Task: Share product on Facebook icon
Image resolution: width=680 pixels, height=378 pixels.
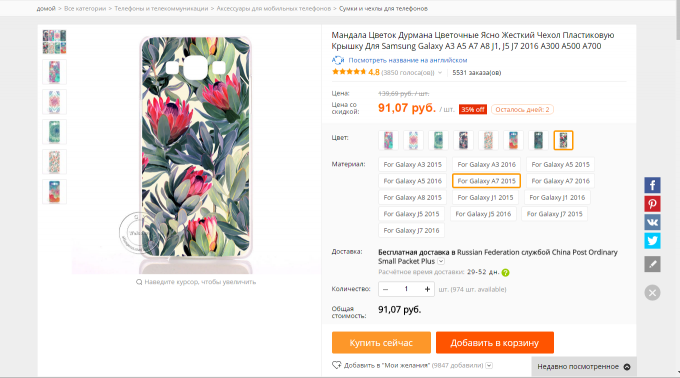Action: click(652, 185)
